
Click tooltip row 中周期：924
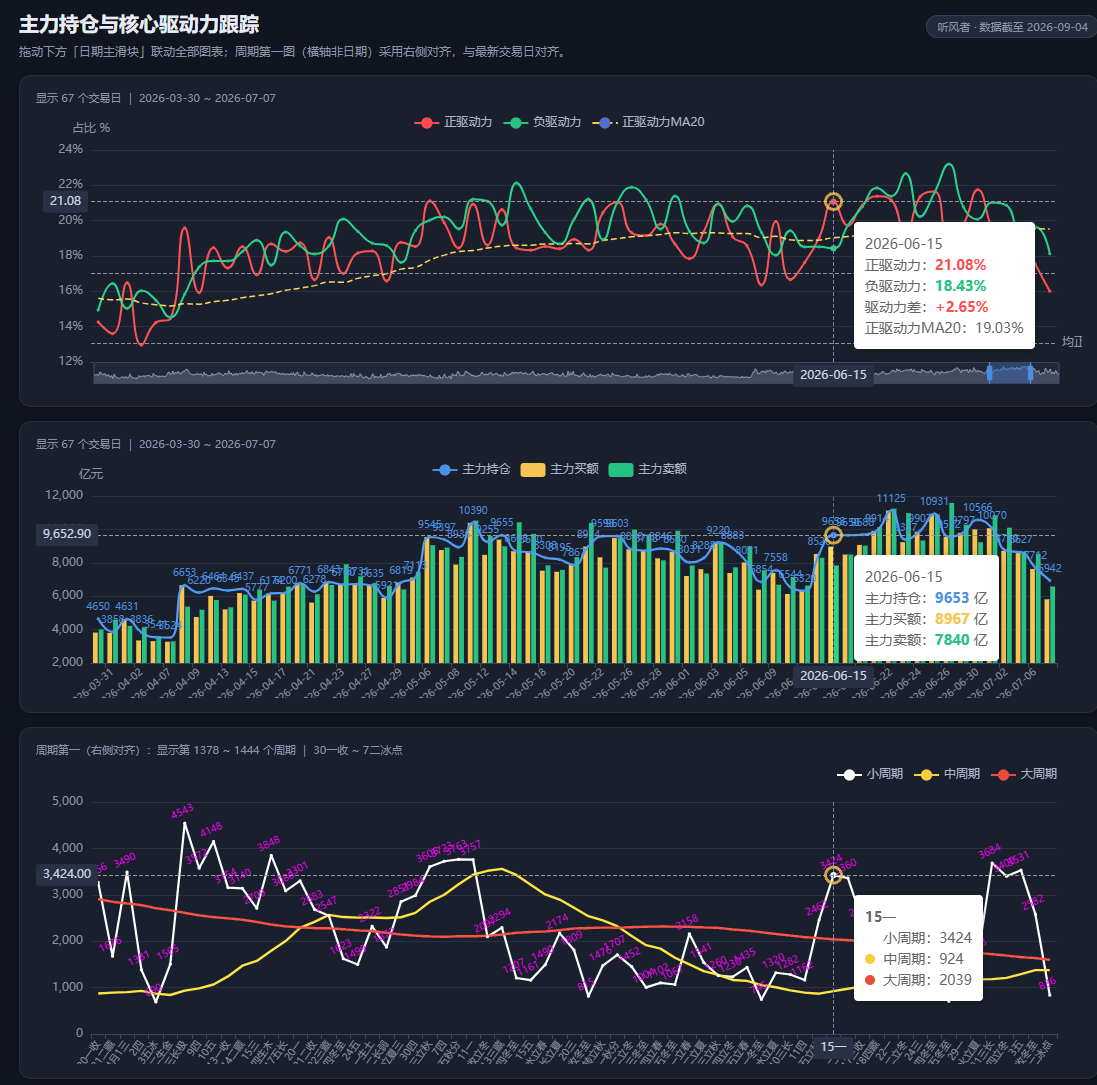[x=914, y=959]
